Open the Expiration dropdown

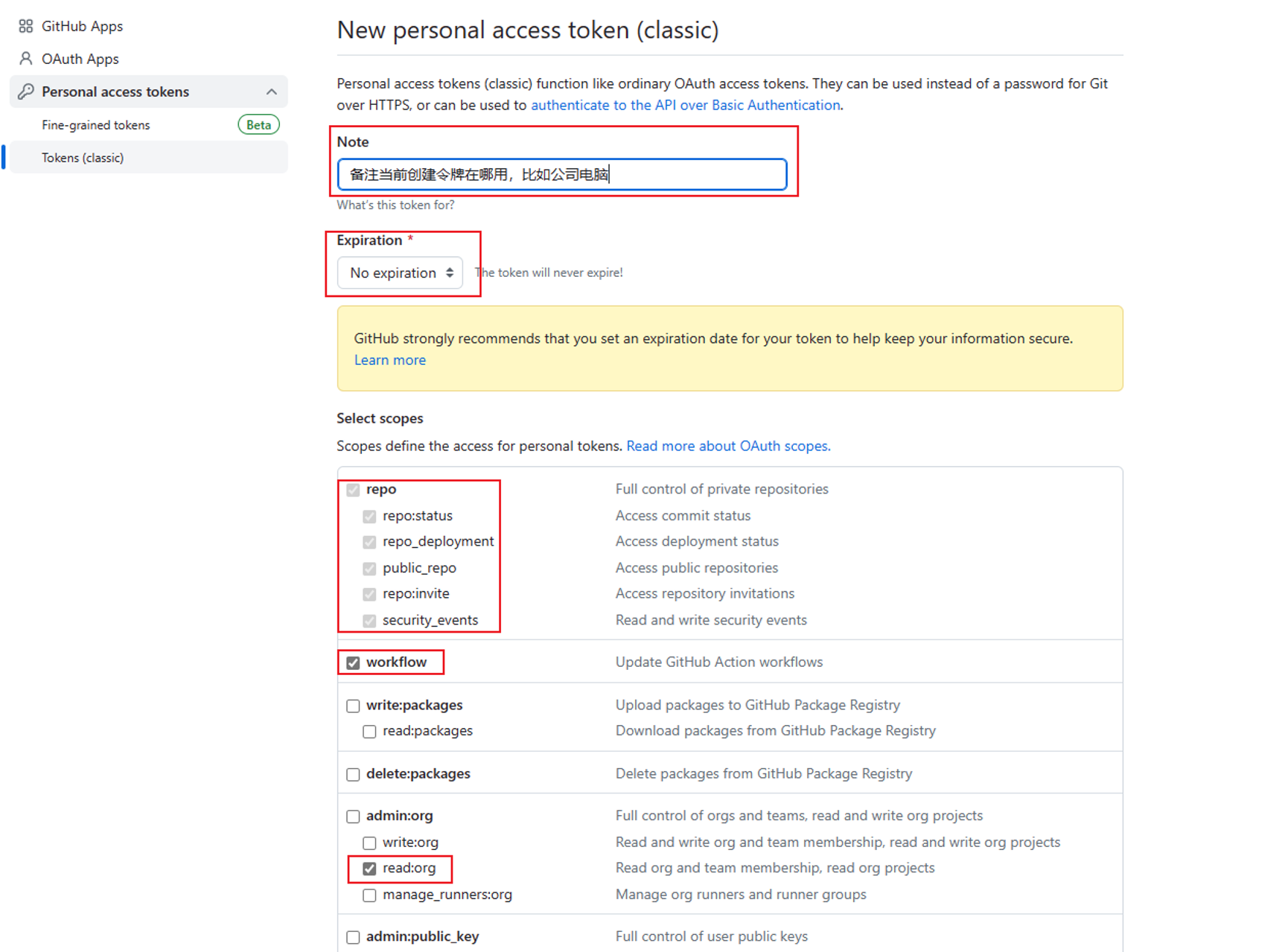tap(401, 273)
